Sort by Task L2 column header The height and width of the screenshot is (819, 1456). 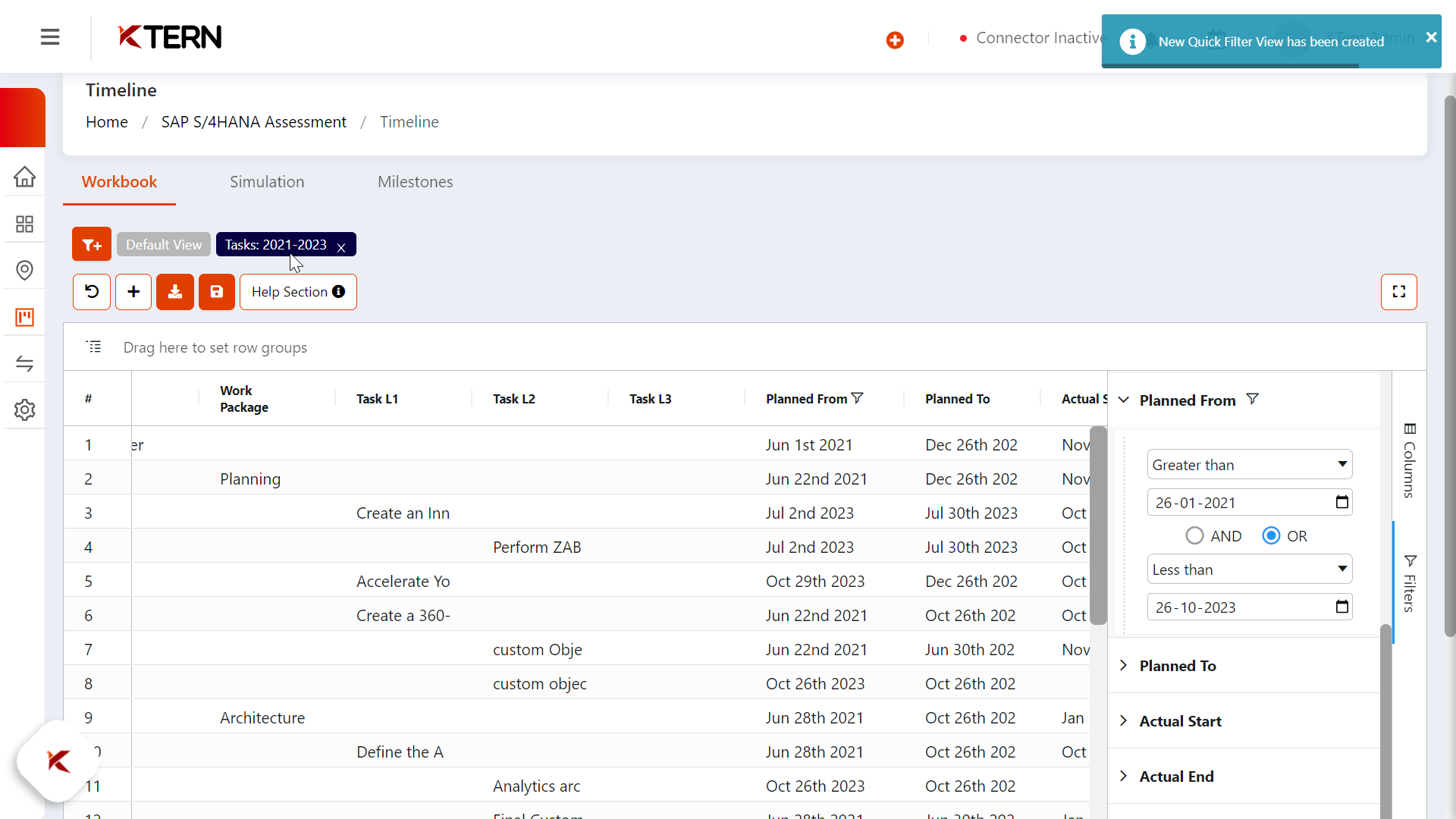(514, 399)
